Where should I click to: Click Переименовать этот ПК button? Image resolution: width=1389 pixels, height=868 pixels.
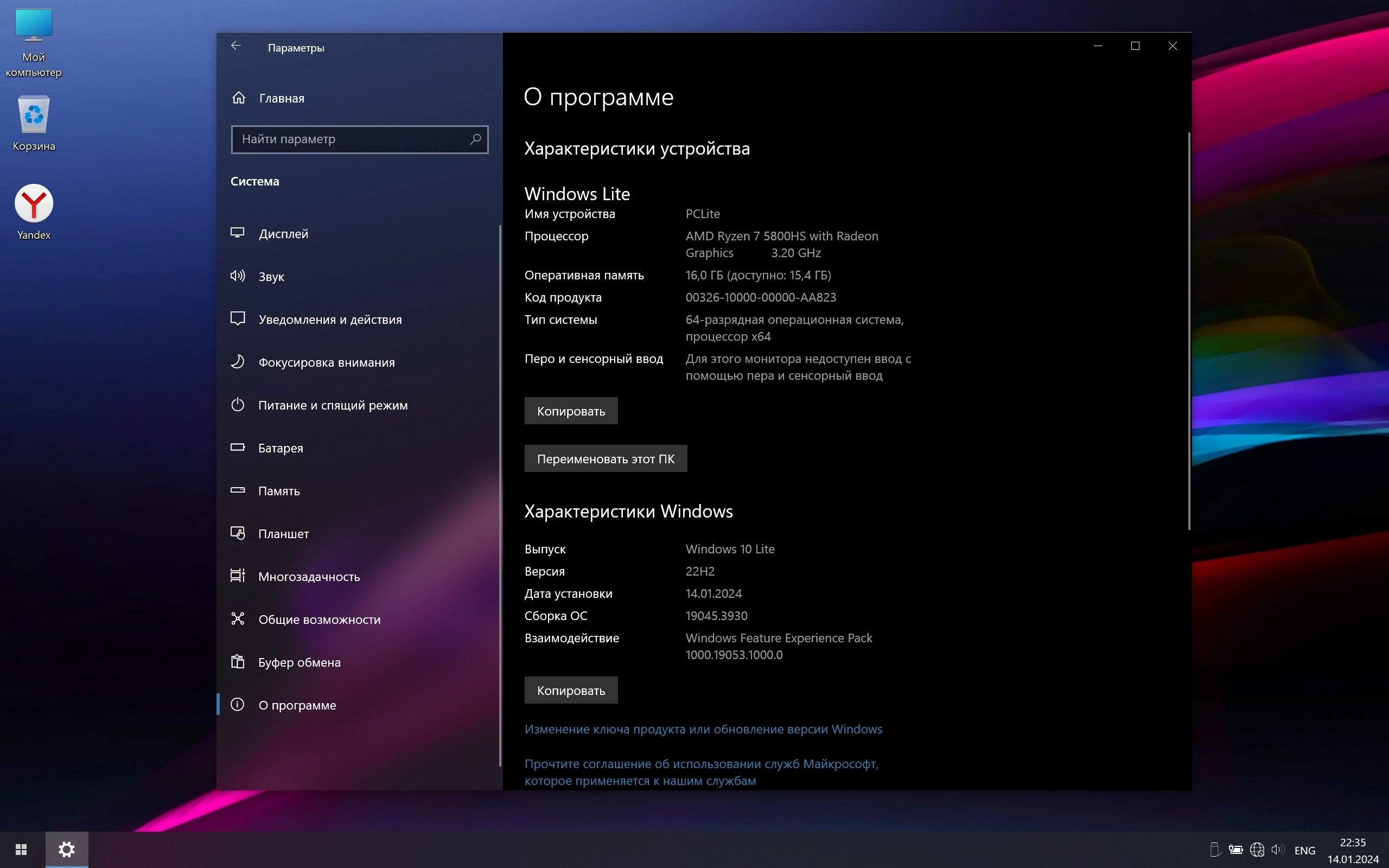(x=605, y=459)
